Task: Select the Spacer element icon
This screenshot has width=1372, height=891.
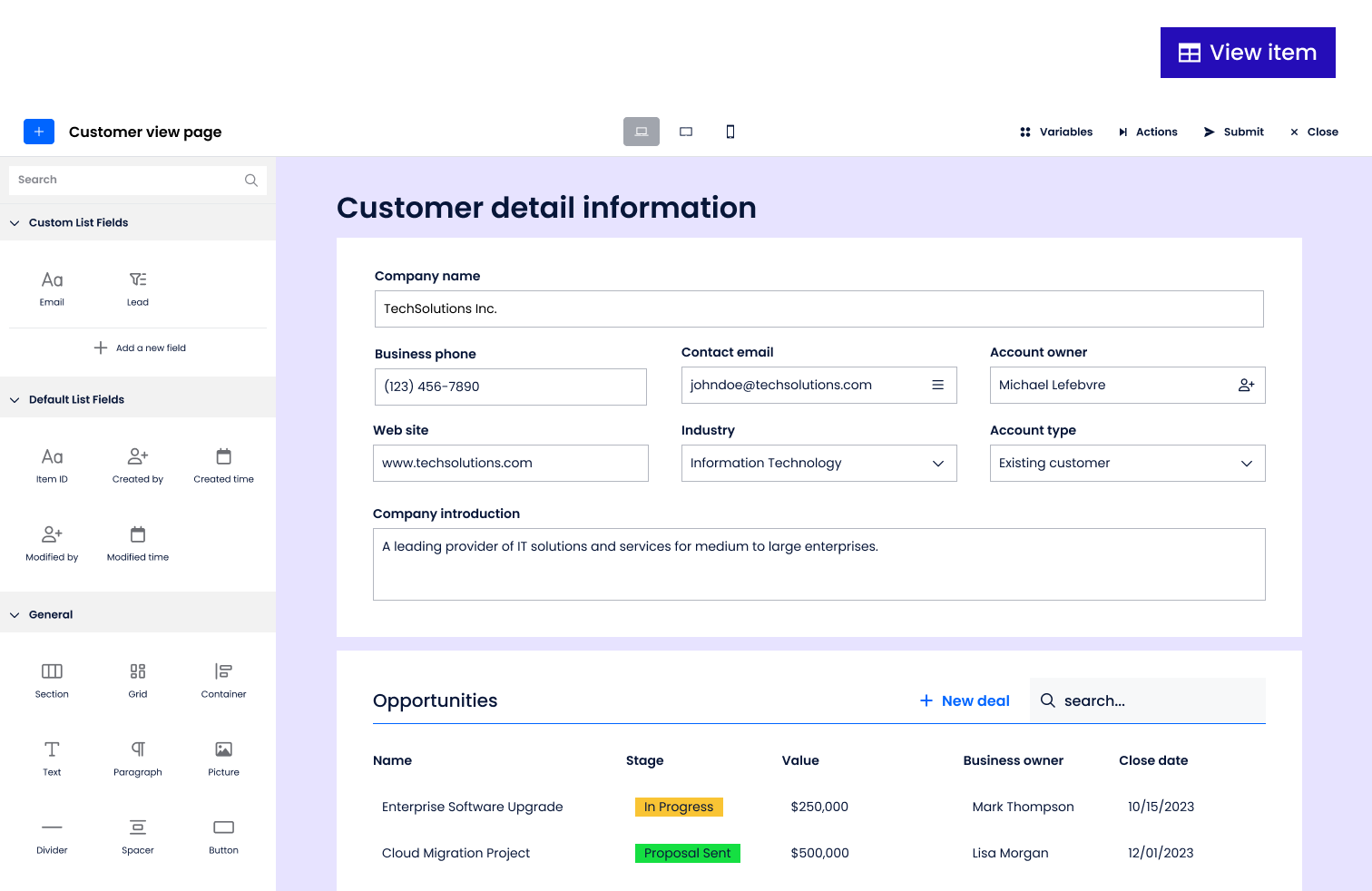Action: [138, 827]
